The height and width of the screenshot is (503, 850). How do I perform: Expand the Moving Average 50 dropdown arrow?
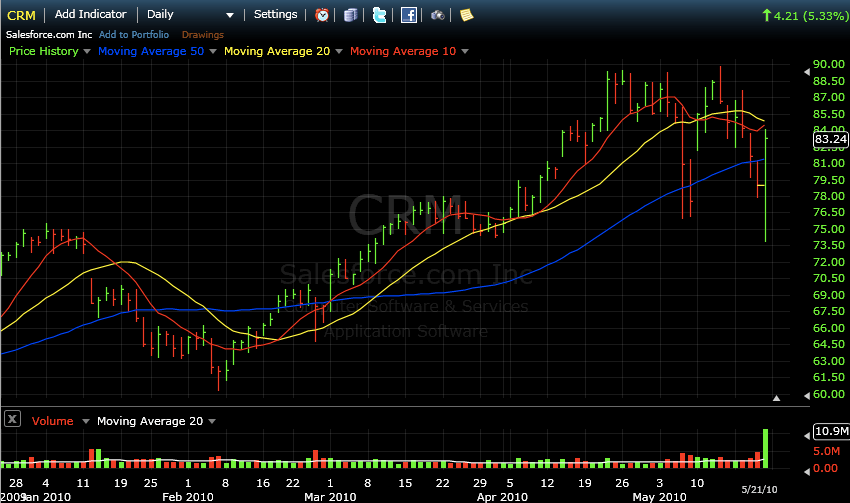212,51
